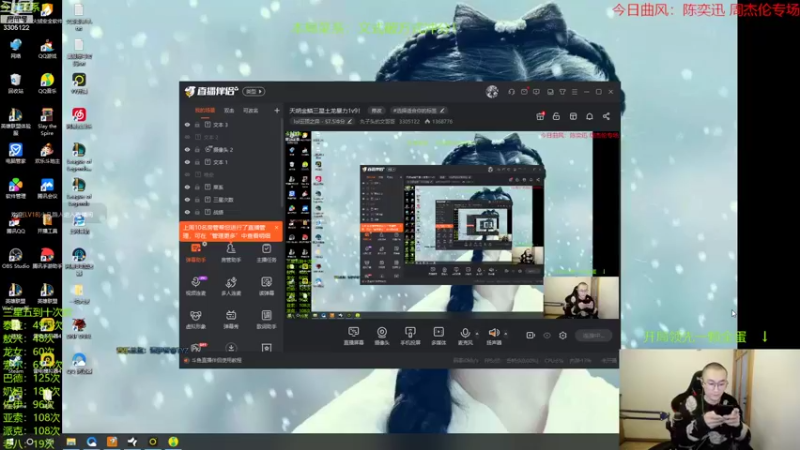
Task: Open messages icon with red dot
Action: 524,92
